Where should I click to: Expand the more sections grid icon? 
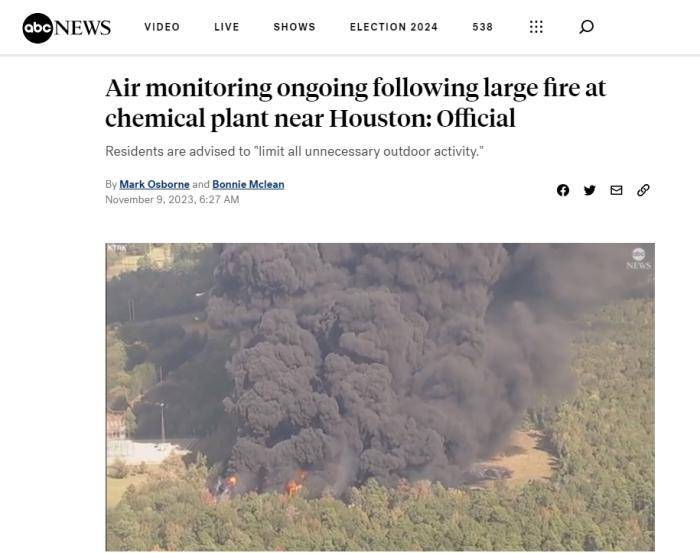click(x=536, y=27)
